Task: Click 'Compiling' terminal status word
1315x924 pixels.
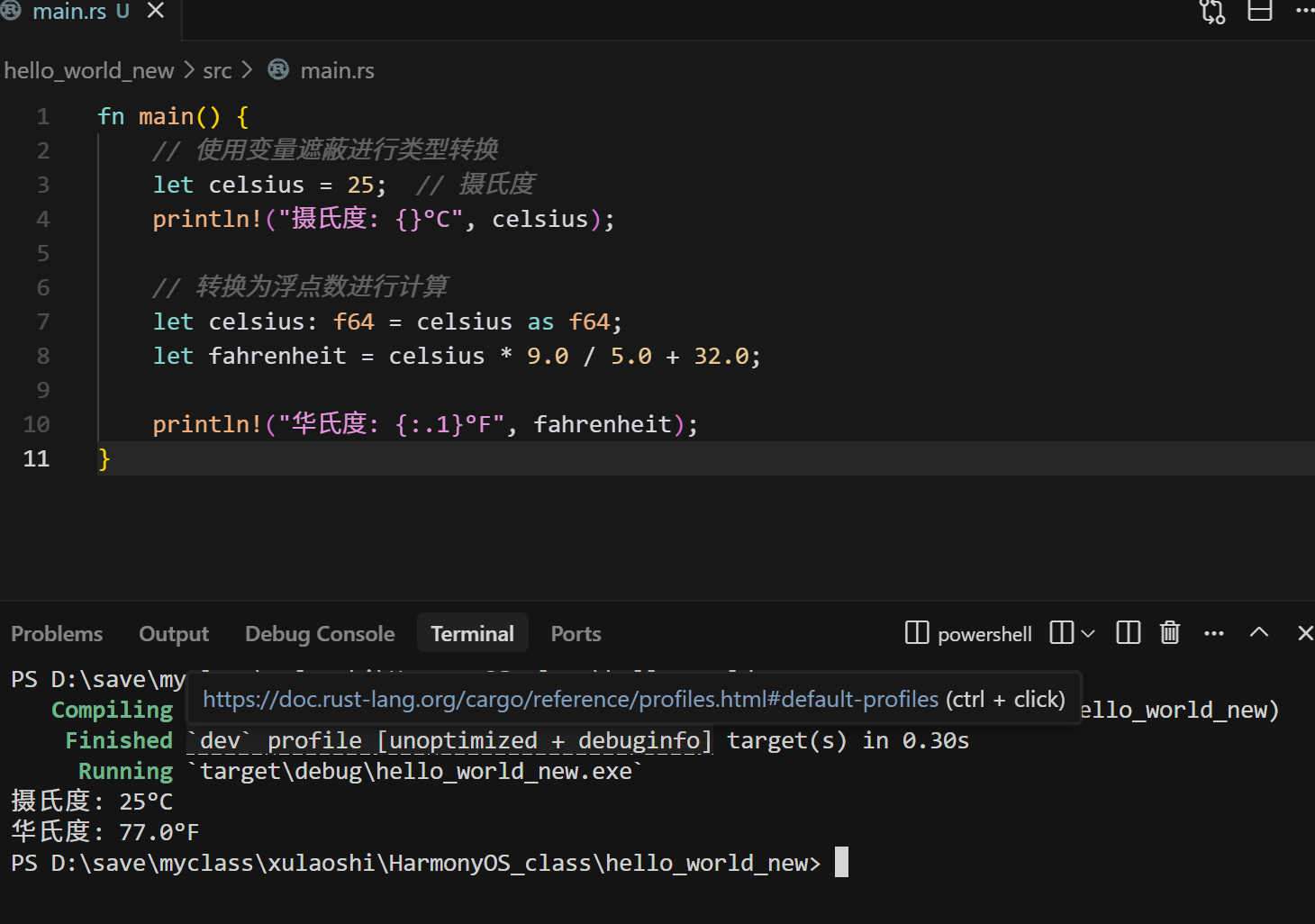Action: (112, 711)
